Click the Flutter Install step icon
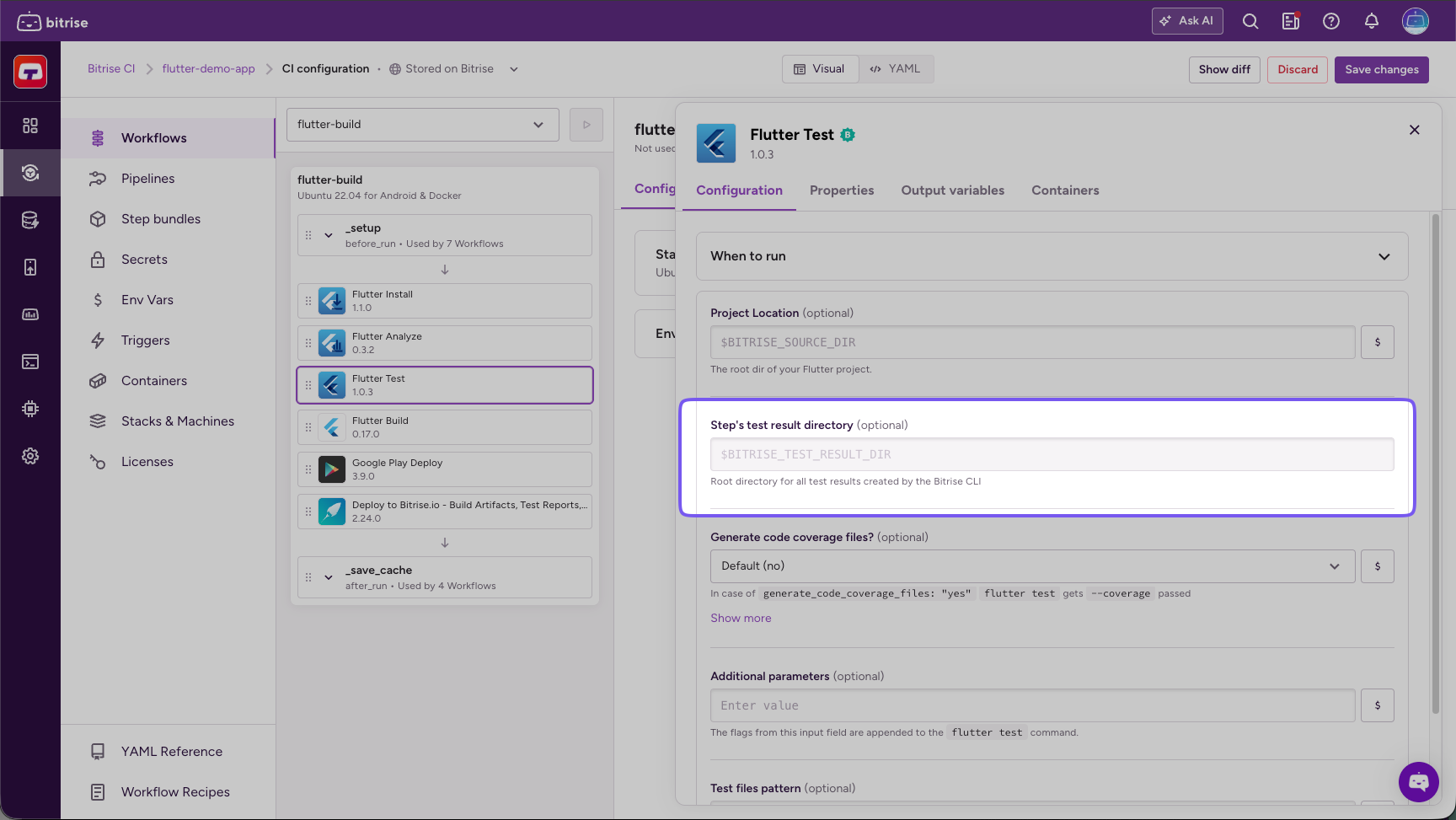This screenshot has width=1456, height=820. 332,301
